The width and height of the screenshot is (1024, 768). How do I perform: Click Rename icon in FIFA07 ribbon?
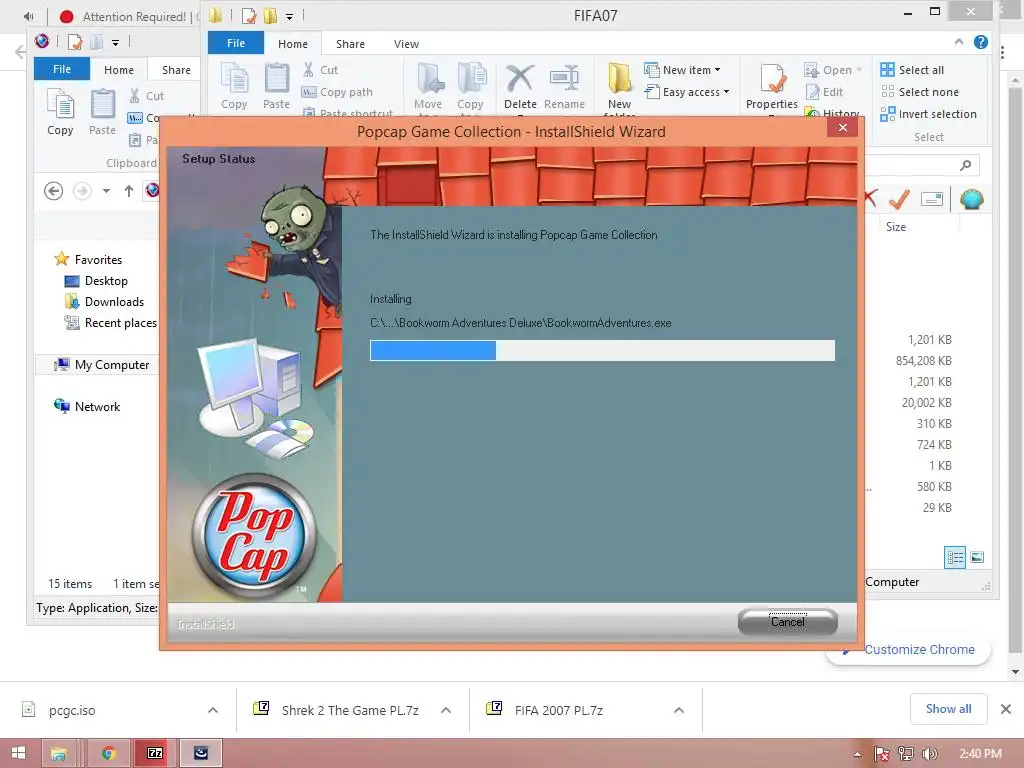click(564, 87)
